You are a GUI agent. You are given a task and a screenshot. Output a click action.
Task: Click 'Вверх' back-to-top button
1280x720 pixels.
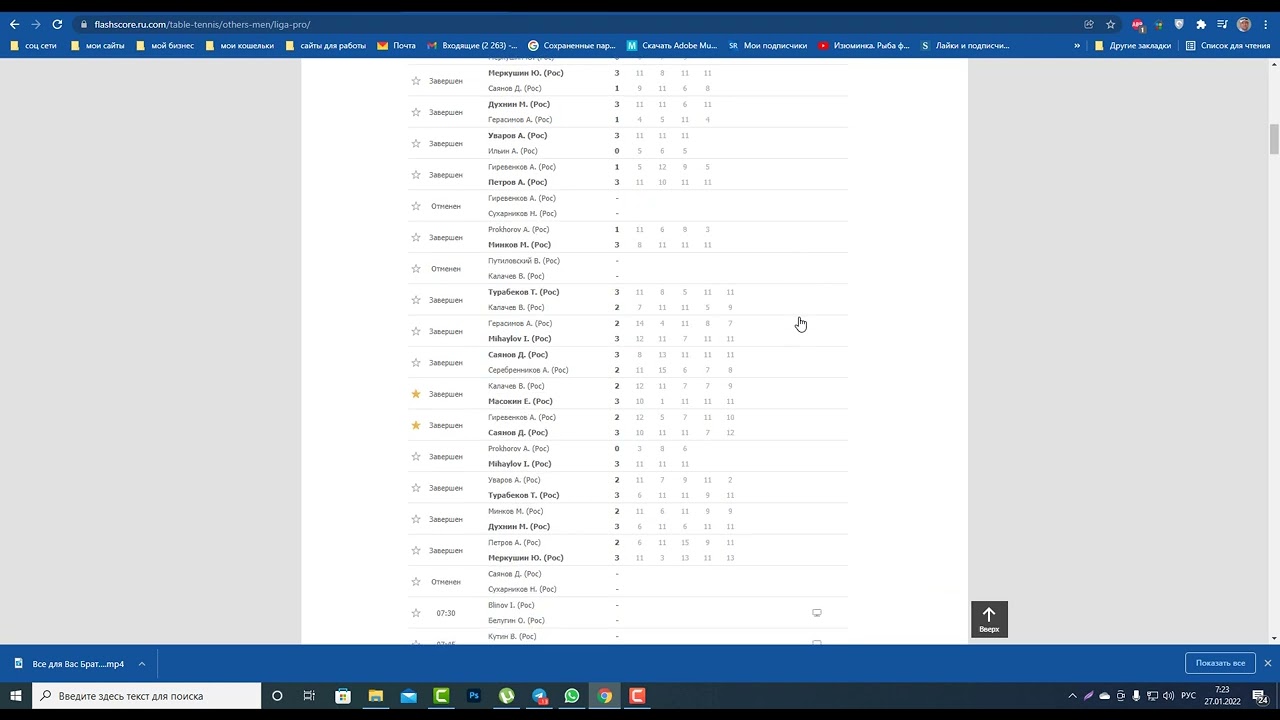tap(989, 619)
